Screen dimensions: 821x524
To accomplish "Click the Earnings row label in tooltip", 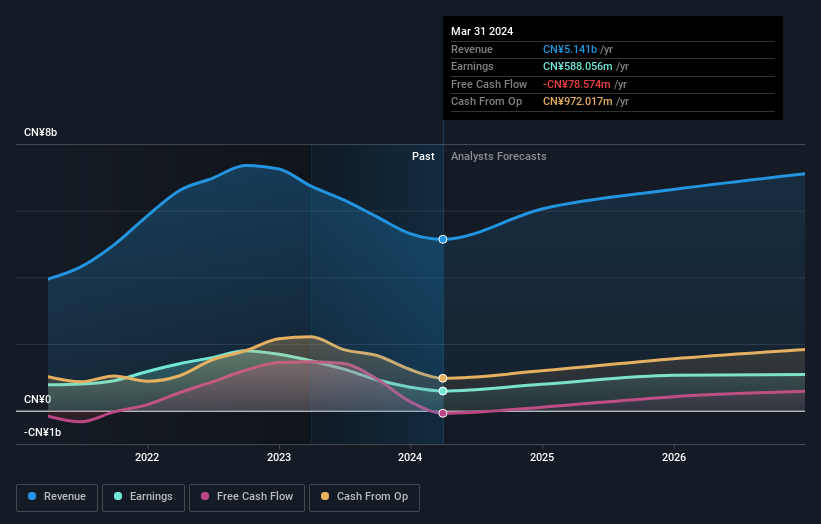I will 472,66.
